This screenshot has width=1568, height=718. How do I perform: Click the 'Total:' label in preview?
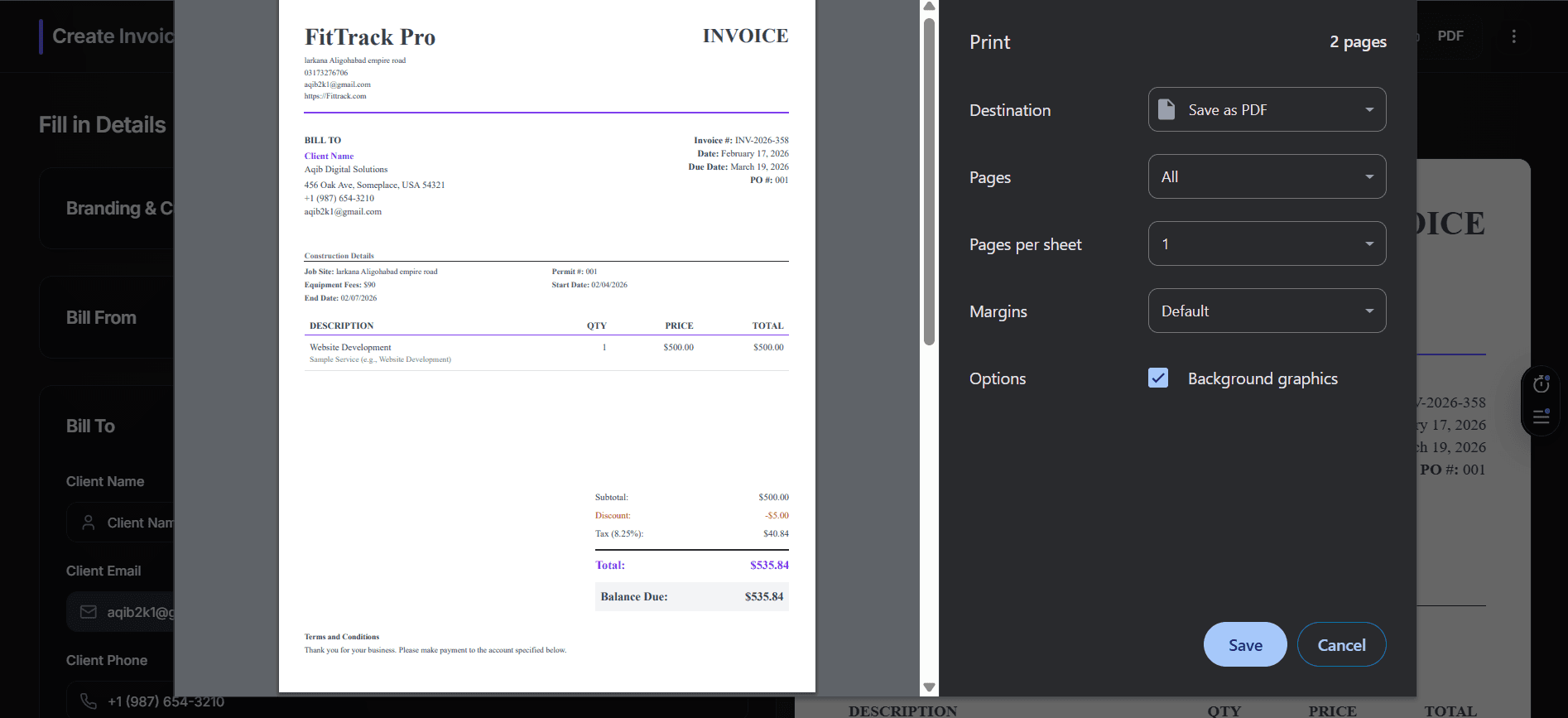(x=610, y=565)
